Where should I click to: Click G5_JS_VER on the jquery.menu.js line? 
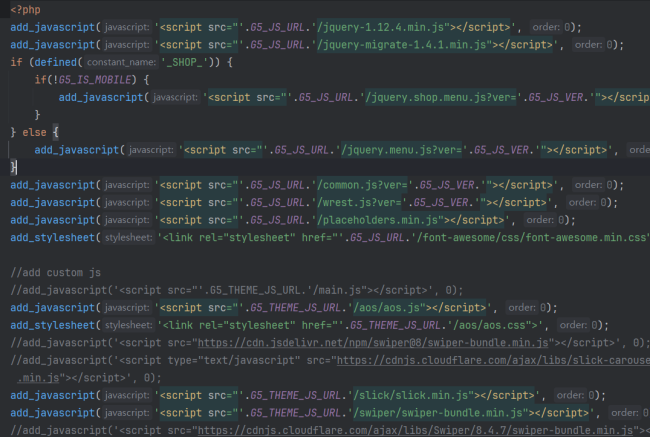[x=501, y=150]
